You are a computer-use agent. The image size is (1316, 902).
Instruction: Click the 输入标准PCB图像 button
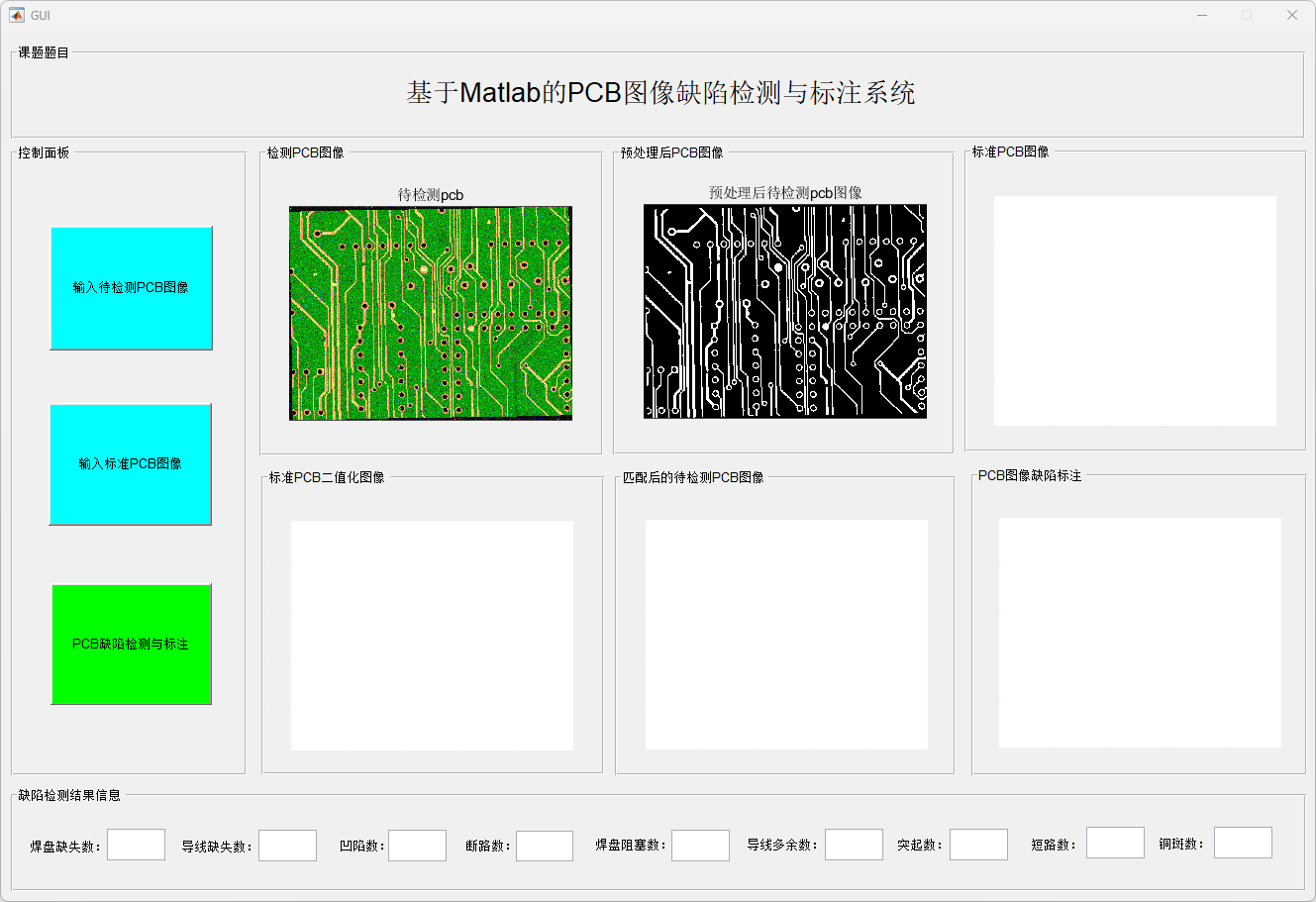(130, 464)
